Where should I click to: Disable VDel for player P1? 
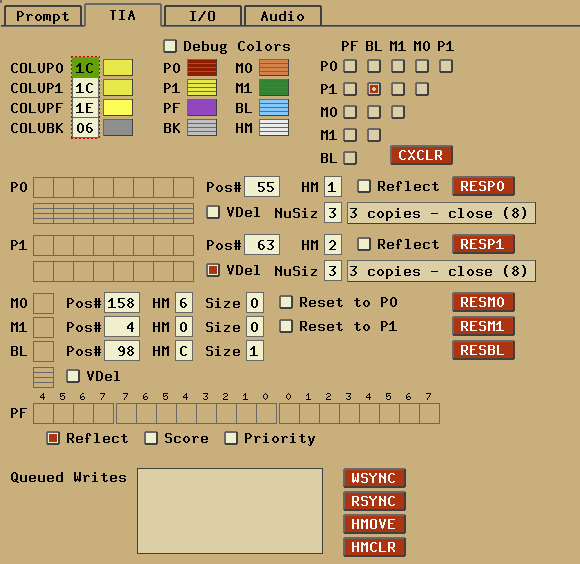(213, 270)
